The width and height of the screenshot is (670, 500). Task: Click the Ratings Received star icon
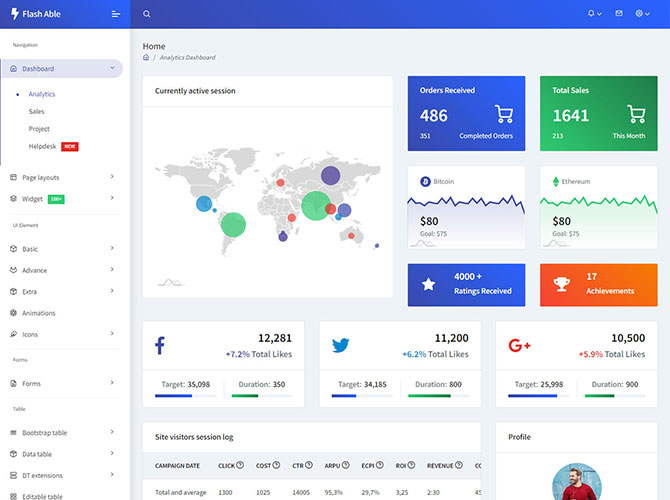coord(428,284)
